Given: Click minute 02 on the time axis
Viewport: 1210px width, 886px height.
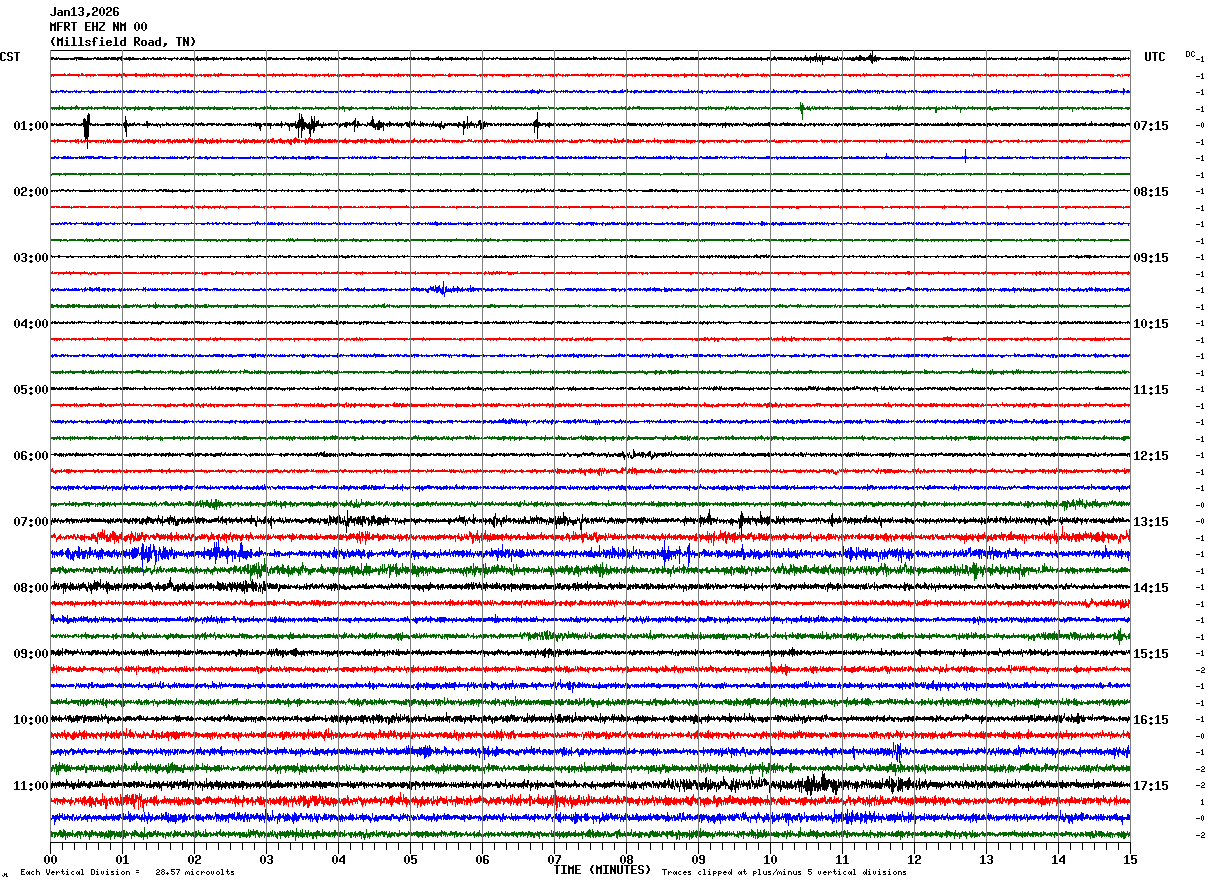Looking at the screenshot, I should point(194,859).
